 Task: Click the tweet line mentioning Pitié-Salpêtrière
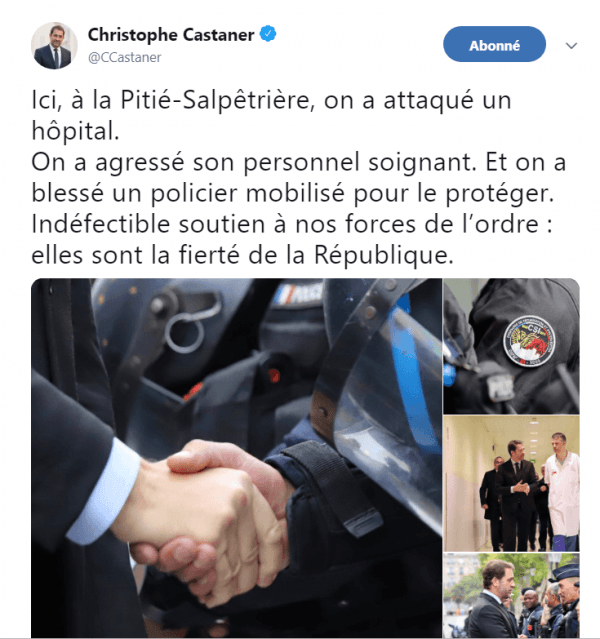click(271, 100)
